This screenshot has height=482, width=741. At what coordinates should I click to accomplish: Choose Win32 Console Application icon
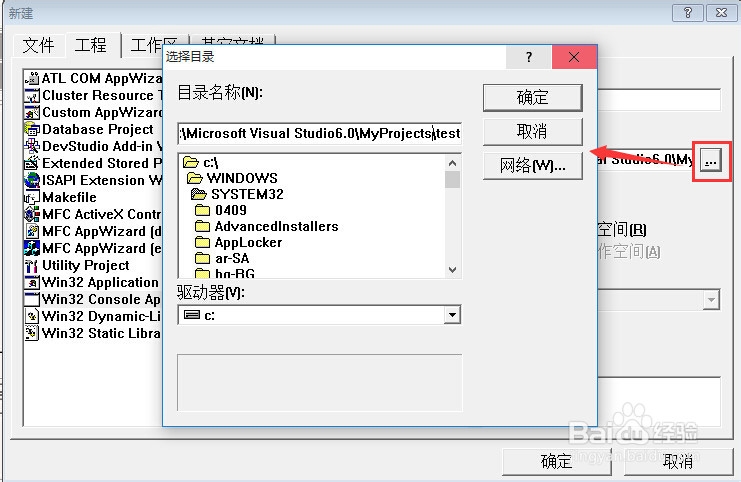32,300
